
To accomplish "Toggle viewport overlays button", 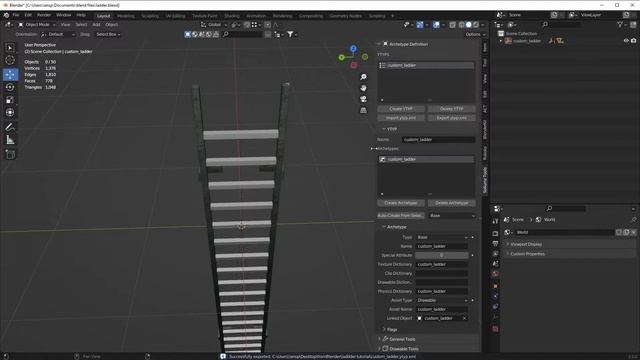I will tap(436, 25).
